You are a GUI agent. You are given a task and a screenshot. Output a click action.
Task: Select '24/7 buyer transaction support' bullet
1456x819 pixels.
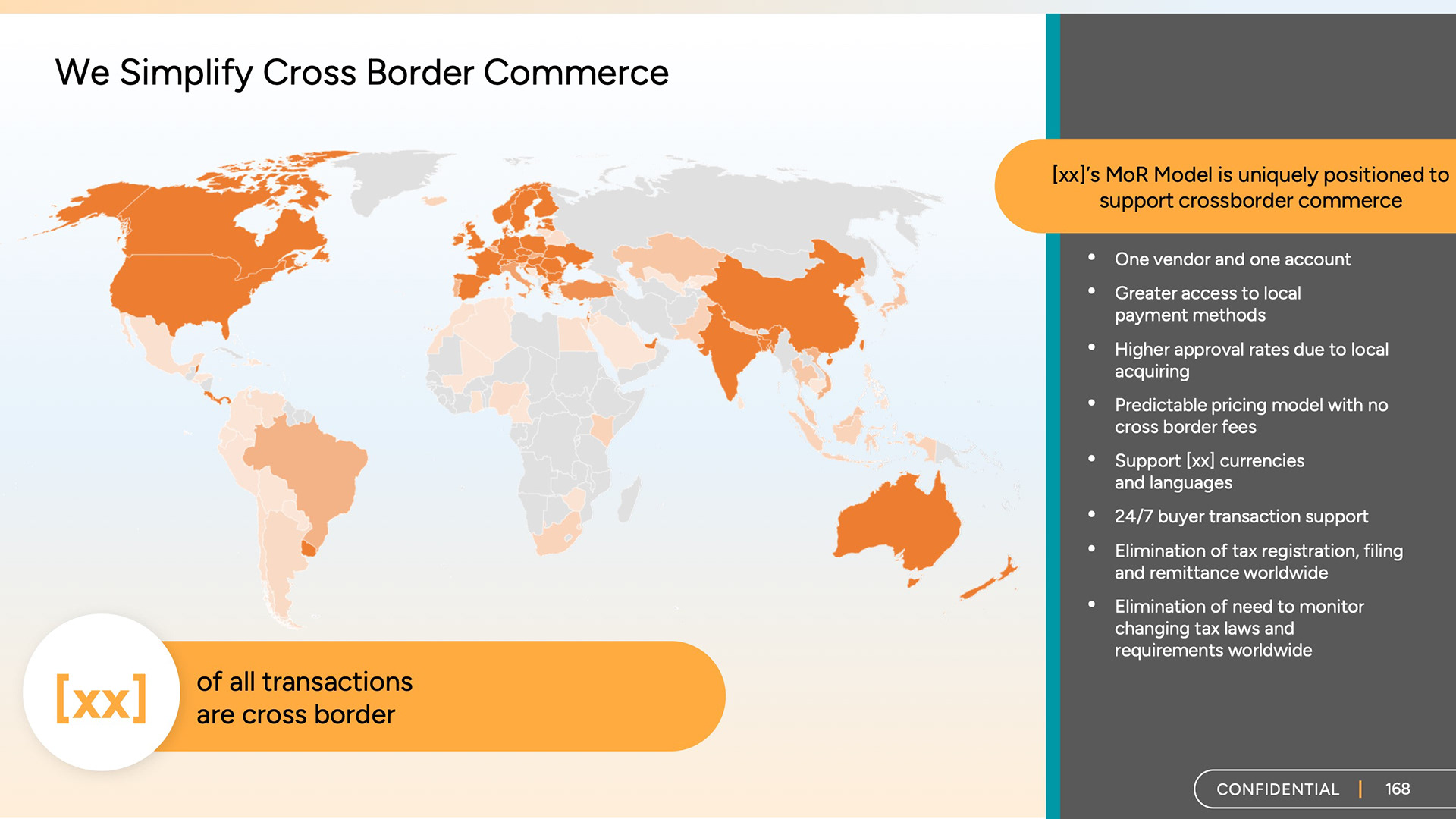click(1241, 516)
